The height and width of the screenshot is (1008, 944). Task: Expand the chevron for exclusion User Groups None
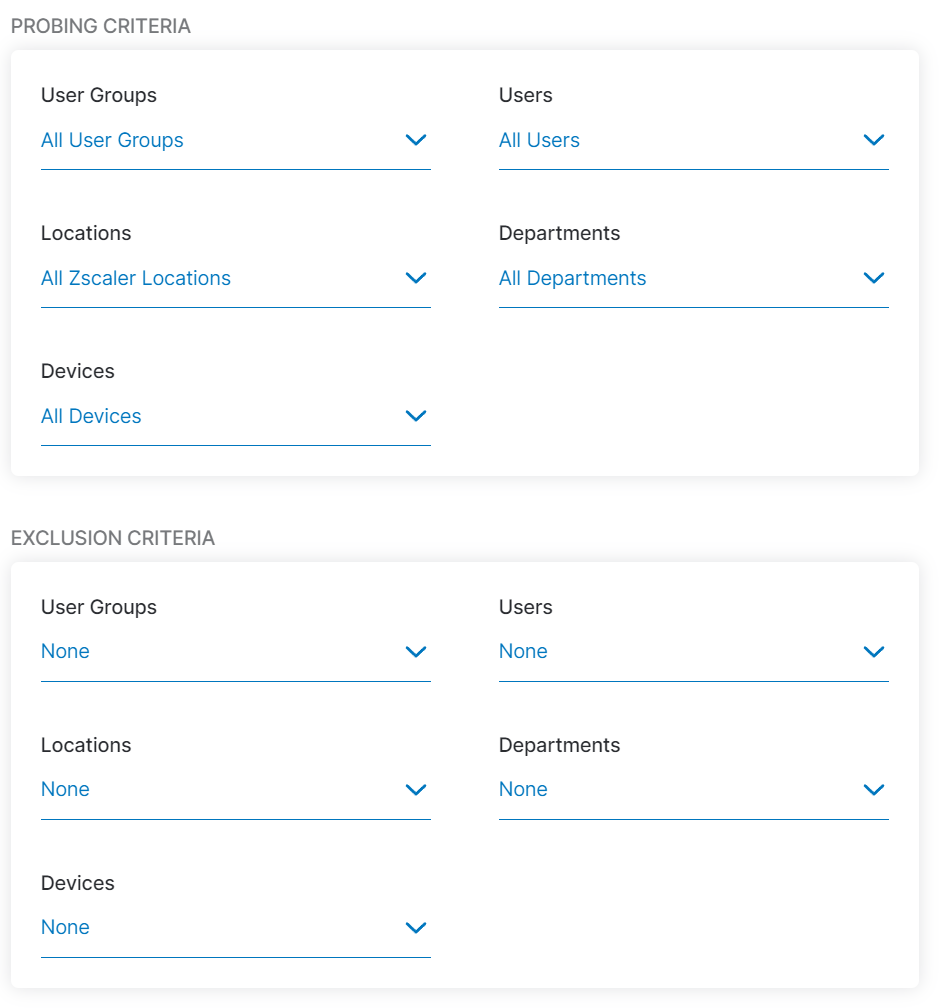[416, 651]
